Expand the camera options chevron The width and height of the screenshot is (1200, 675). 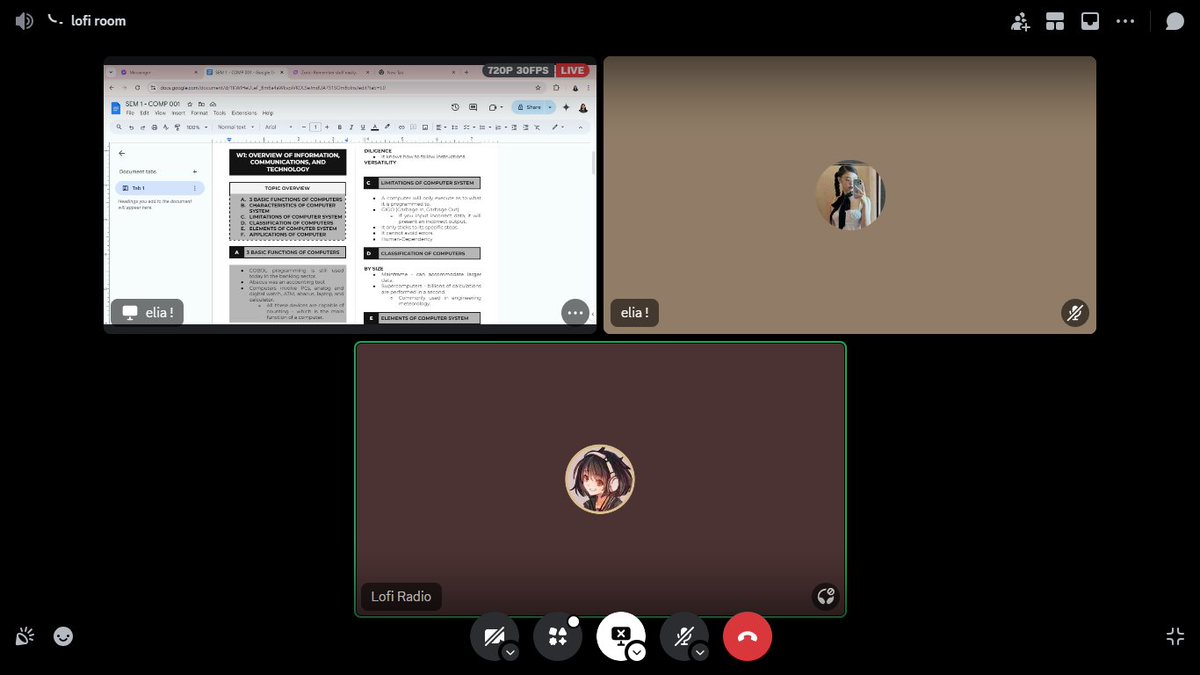(x=510, y=653)
